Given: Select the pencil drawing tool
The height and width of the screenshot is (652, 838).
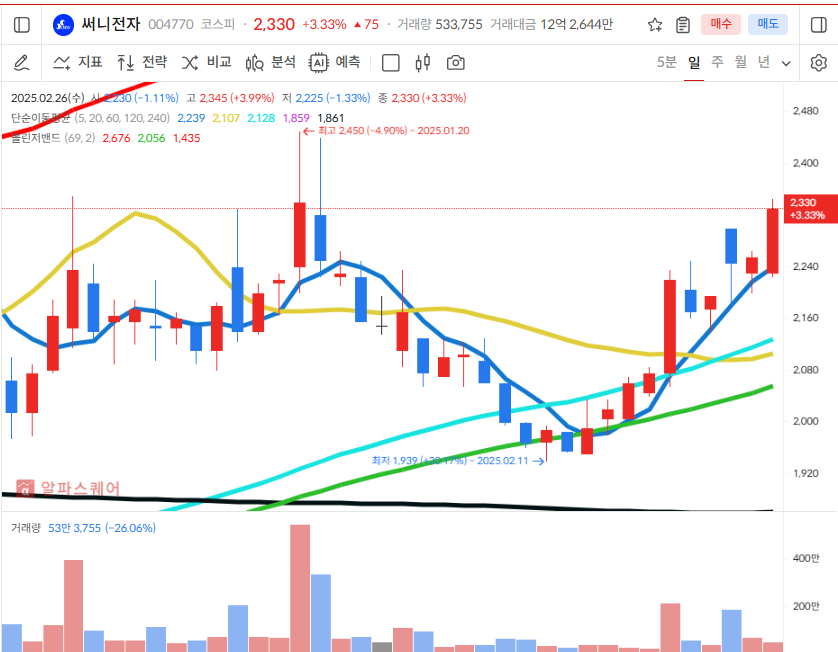Looking at the screenshot, I should (22, 63).
